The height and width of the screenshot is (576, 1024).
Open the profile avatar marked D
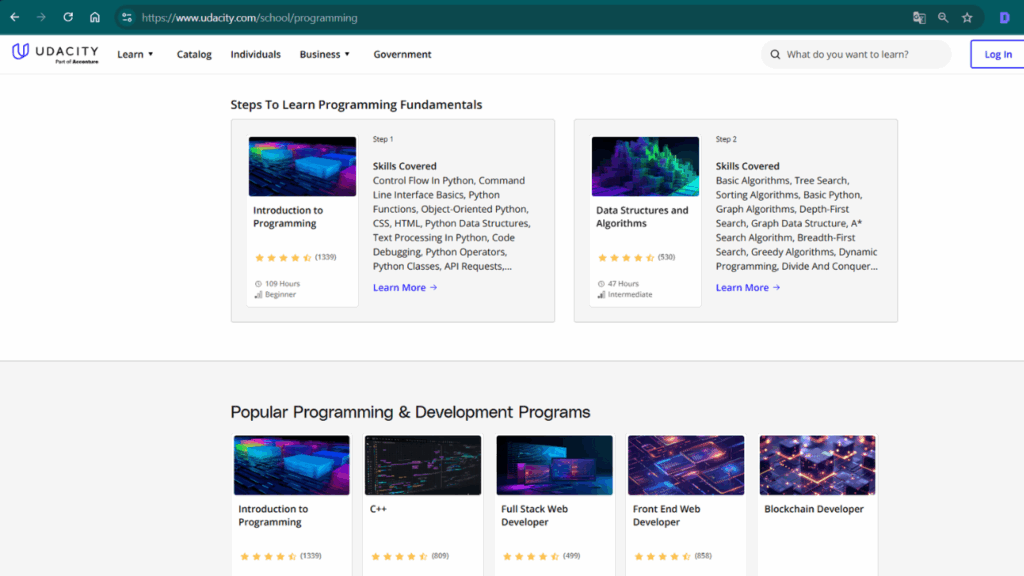pos(1005,17)
